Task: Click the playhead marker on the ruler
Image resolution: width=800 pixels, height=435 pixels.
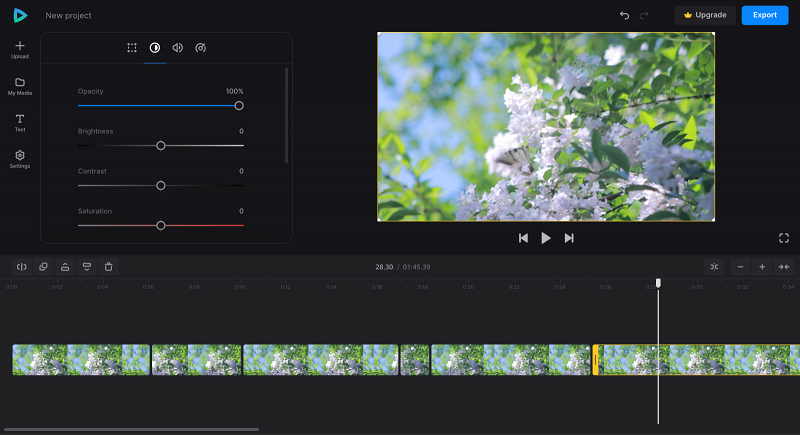Action: point(658,283)
